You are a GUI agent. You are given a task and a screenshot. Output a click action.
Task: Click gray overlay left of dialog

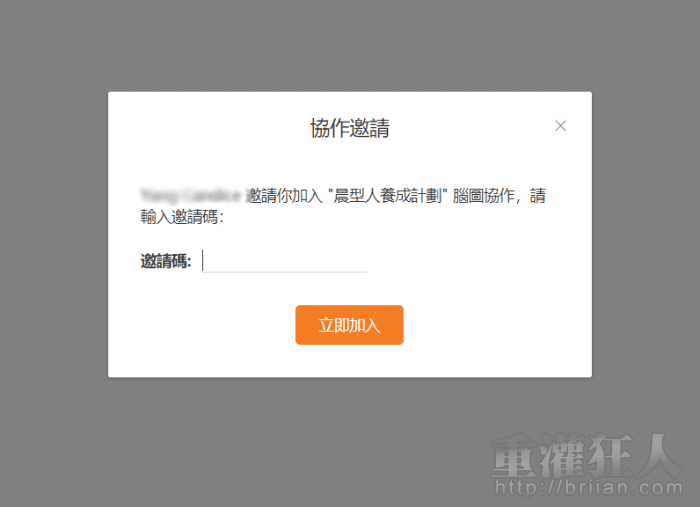(x=54, y=234)
